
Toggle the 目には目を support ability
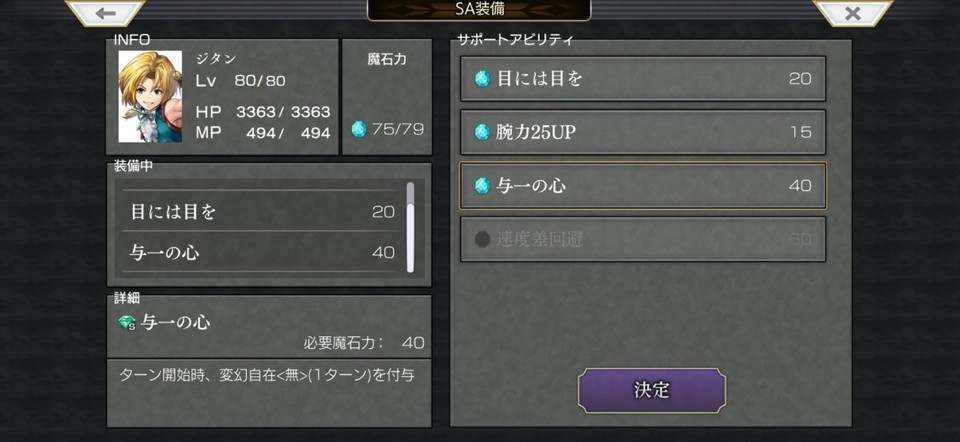coord(643,78)
